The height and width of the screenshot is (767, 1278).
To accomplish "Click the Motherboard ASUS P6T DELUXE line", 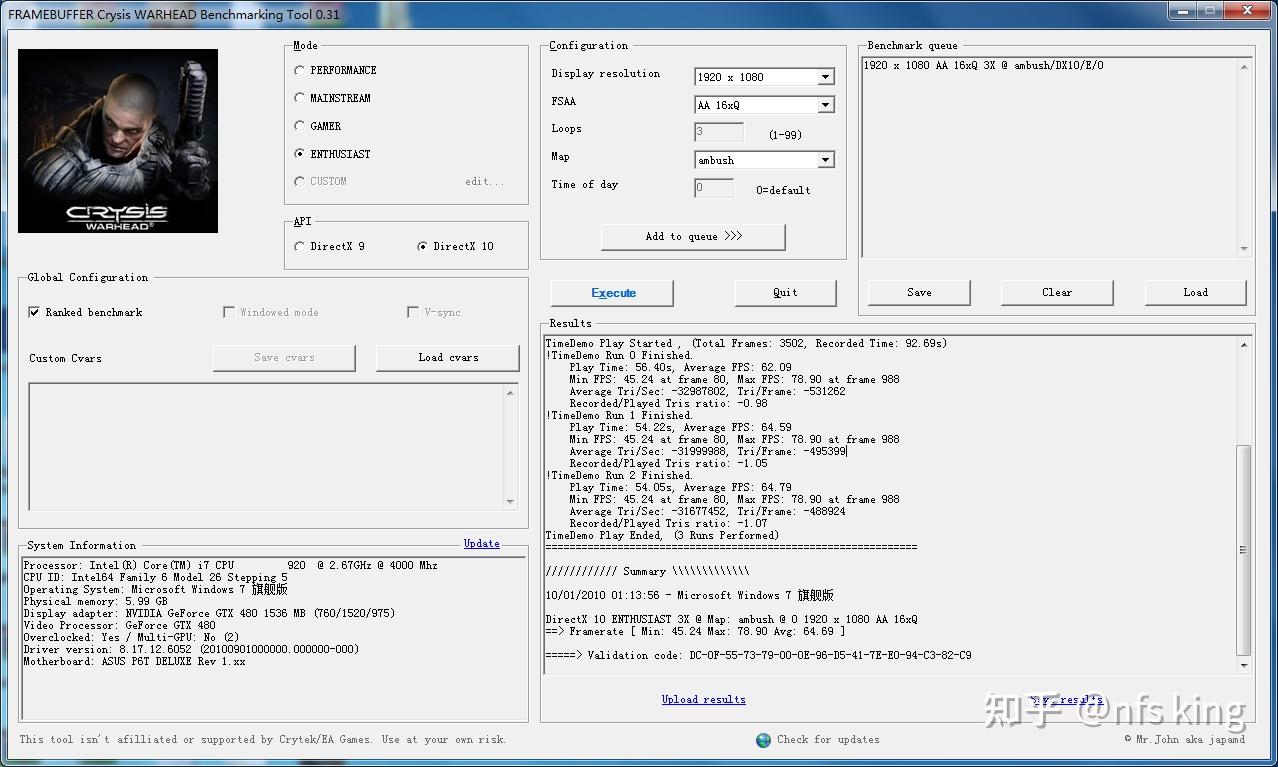I will pos(134,662).
